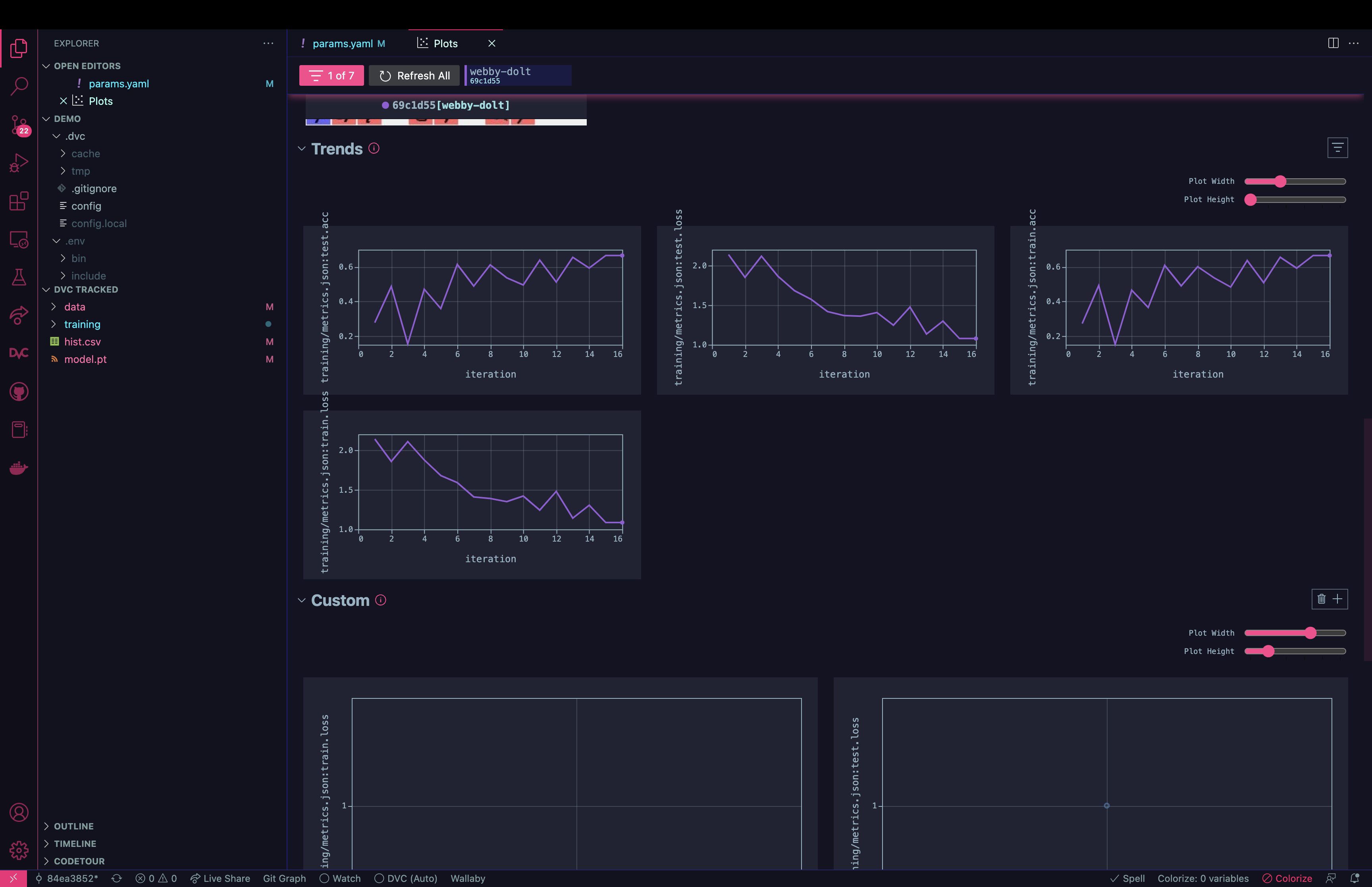Click the delete custom plots trash icon

[1321, 599]
